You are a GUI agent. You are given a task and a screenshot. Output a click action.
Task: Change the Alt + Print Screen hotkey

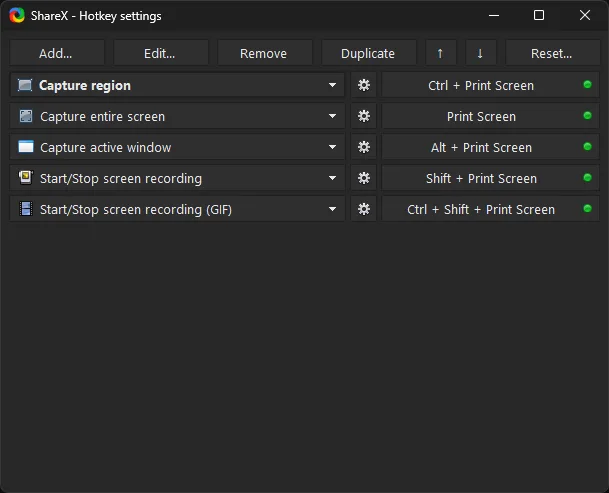491,147
